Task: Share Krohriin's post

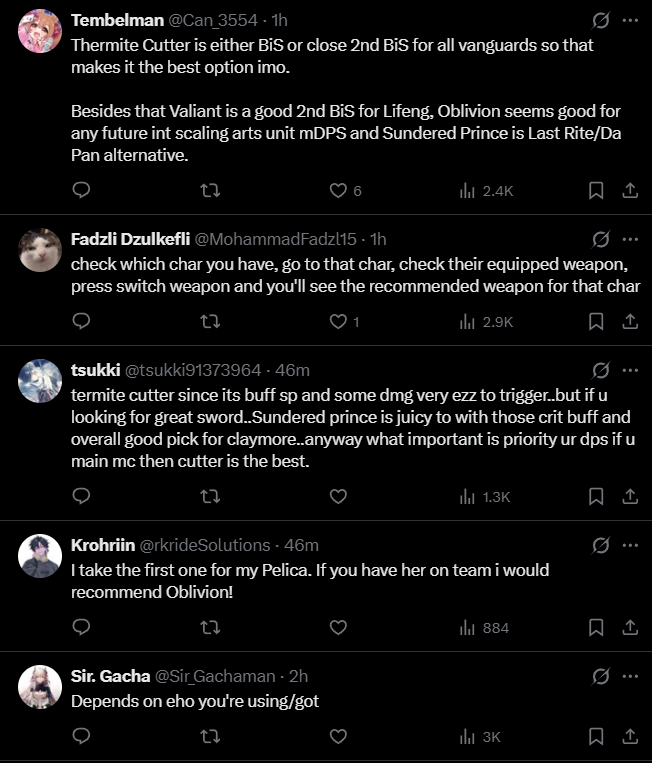Action: 630,627
